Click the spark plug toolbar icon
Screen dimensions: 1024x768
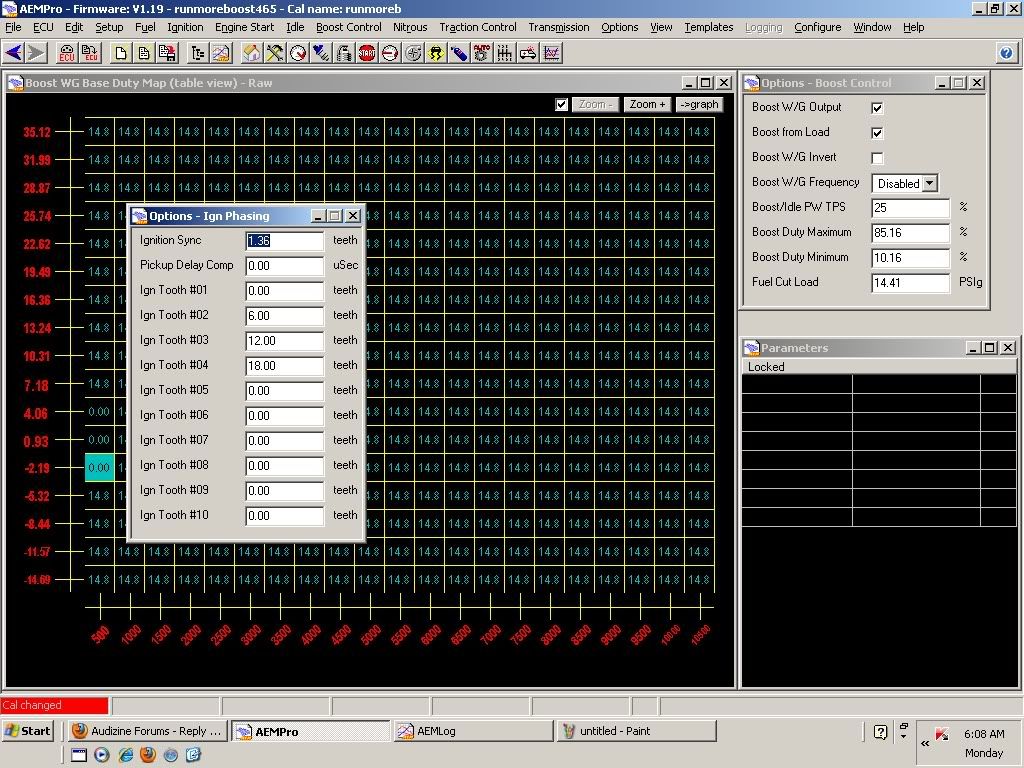pos(321,53)
